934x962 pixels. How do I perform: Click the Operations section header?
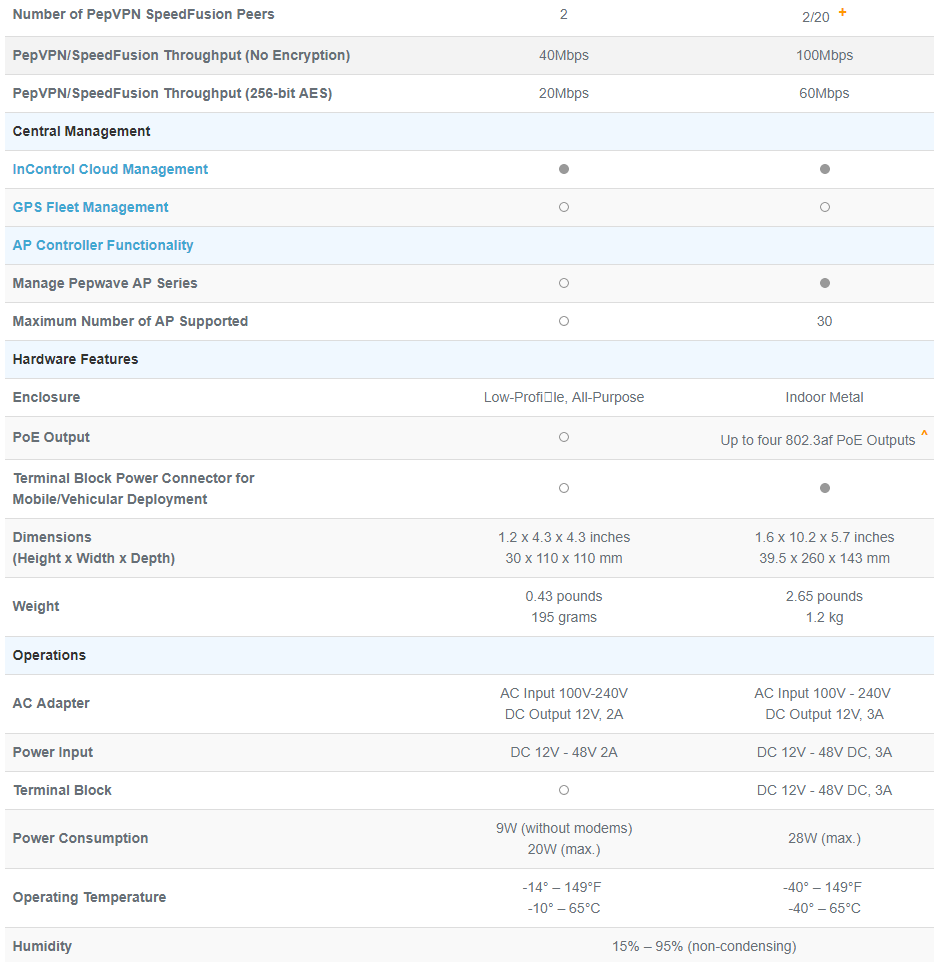(x=49, y=655)
